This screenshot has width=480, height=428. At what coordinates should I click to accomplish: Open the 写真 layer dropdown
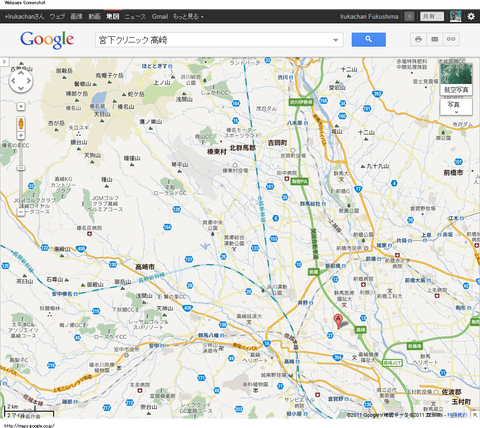[456, 107]
